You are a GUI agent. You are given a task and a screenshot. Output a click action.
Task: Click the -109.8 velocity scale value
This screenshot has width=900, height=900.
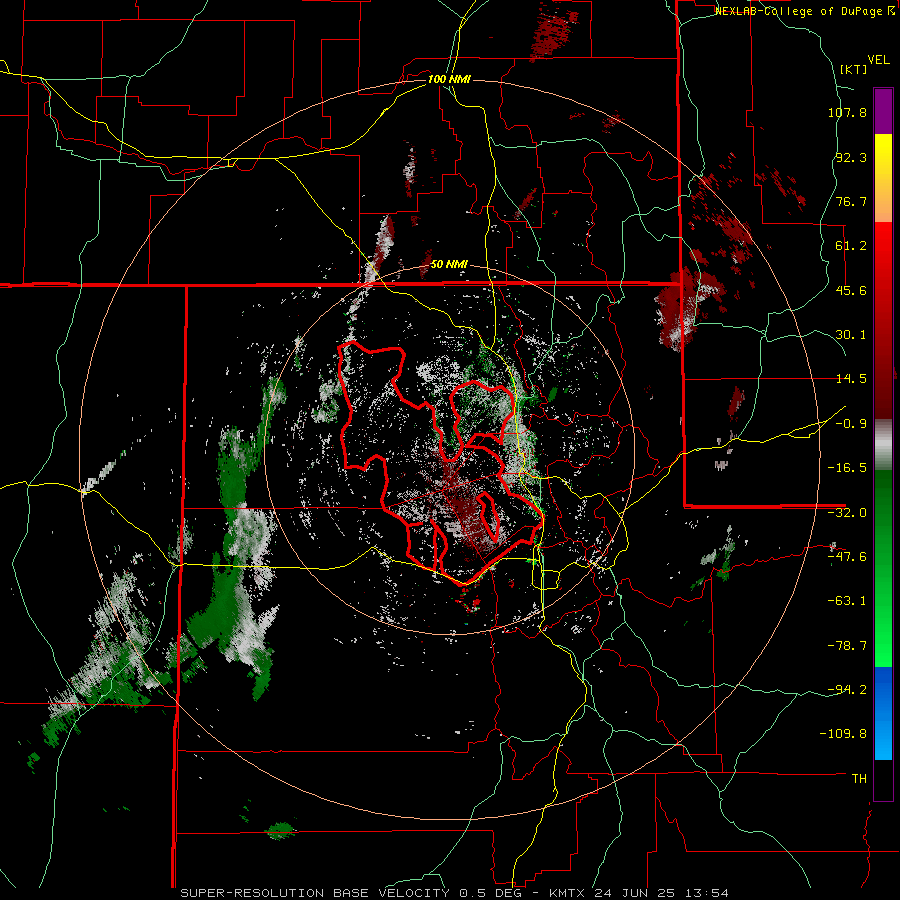(843, 734)
